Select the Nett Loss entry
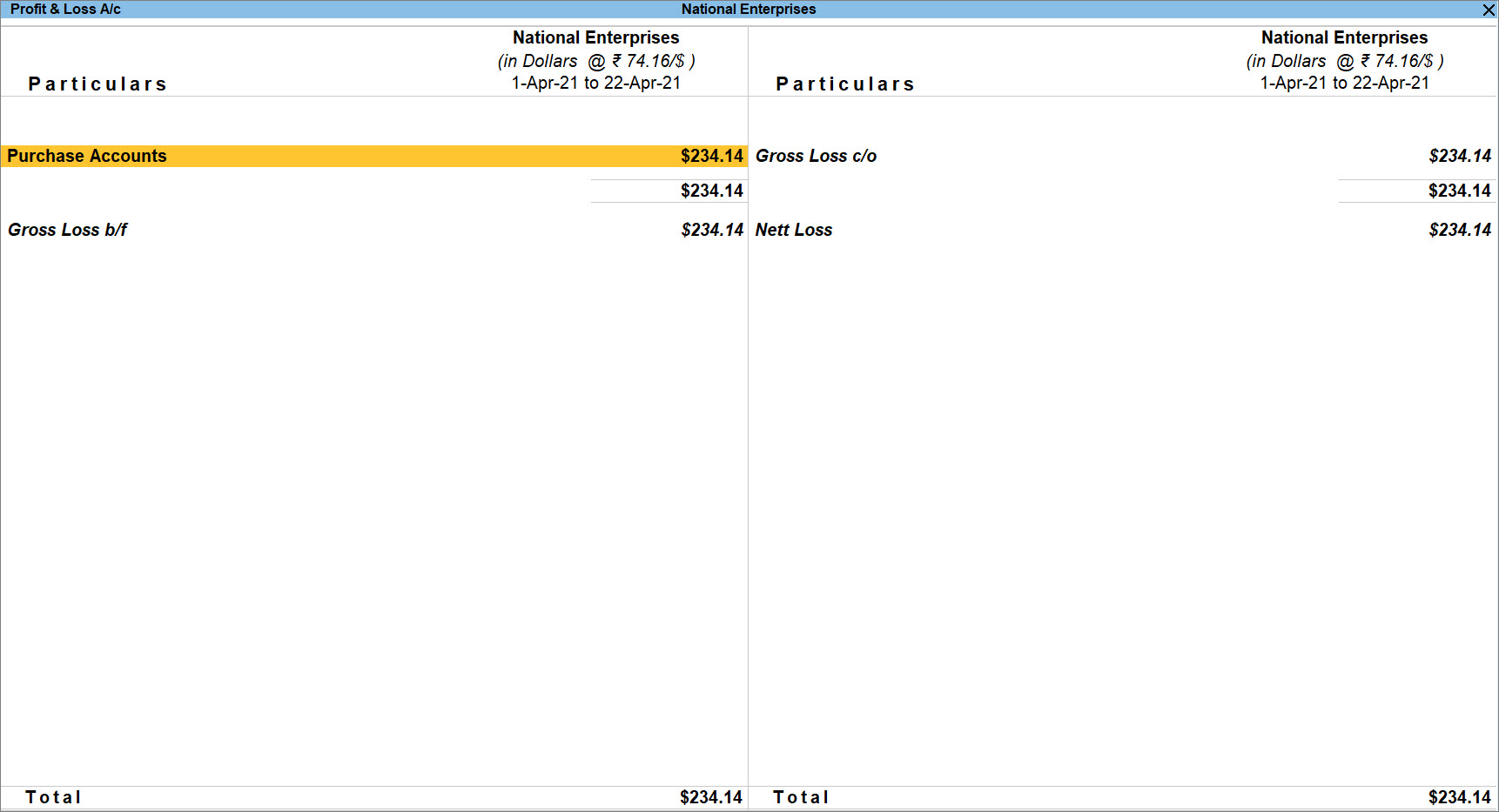 pos(794,230)
